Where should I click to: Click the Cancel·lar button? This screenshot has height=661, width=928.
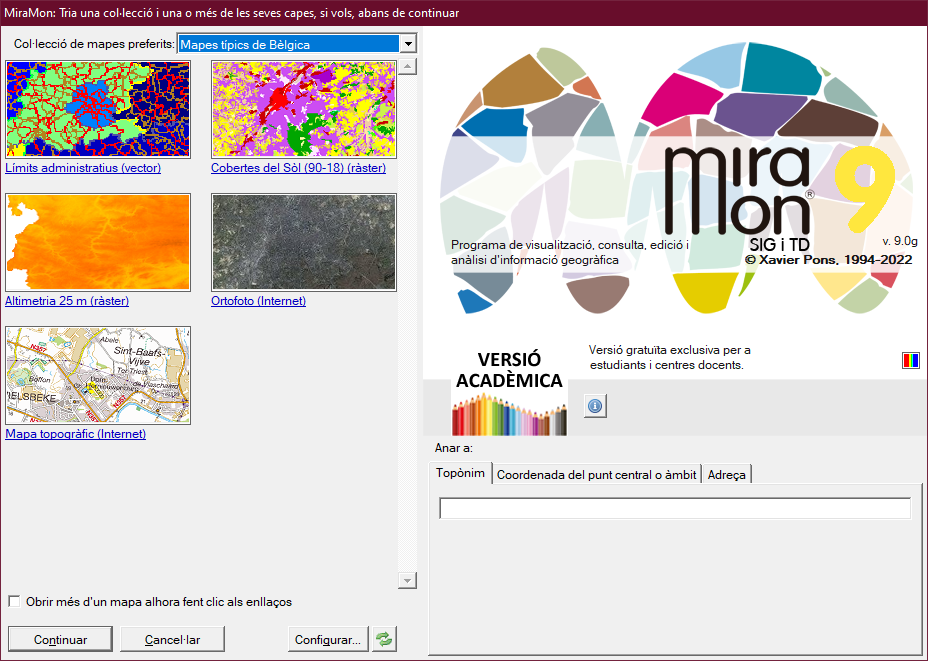tap(172, 639)
